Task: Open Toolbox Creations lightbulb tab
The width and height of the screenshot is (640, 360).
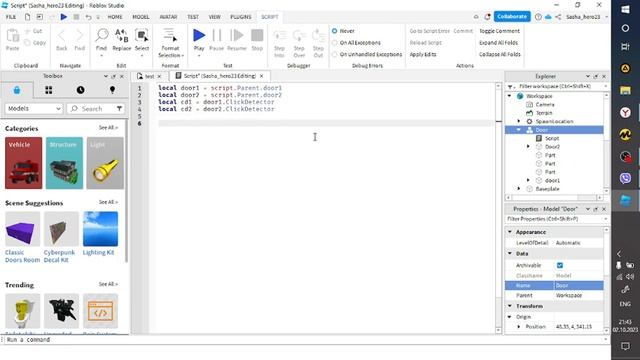Action: [x=112, y=90]
